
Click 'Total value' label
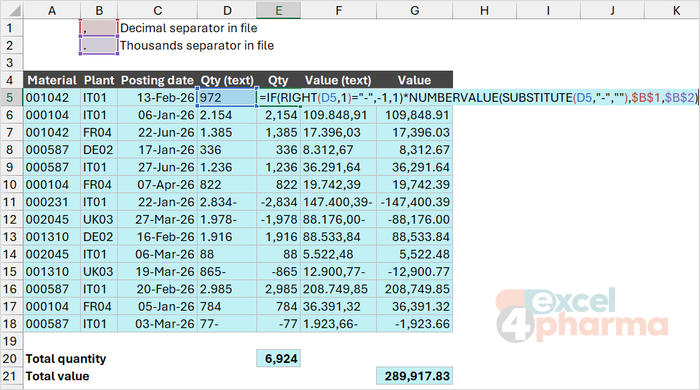tap(57, 376)
